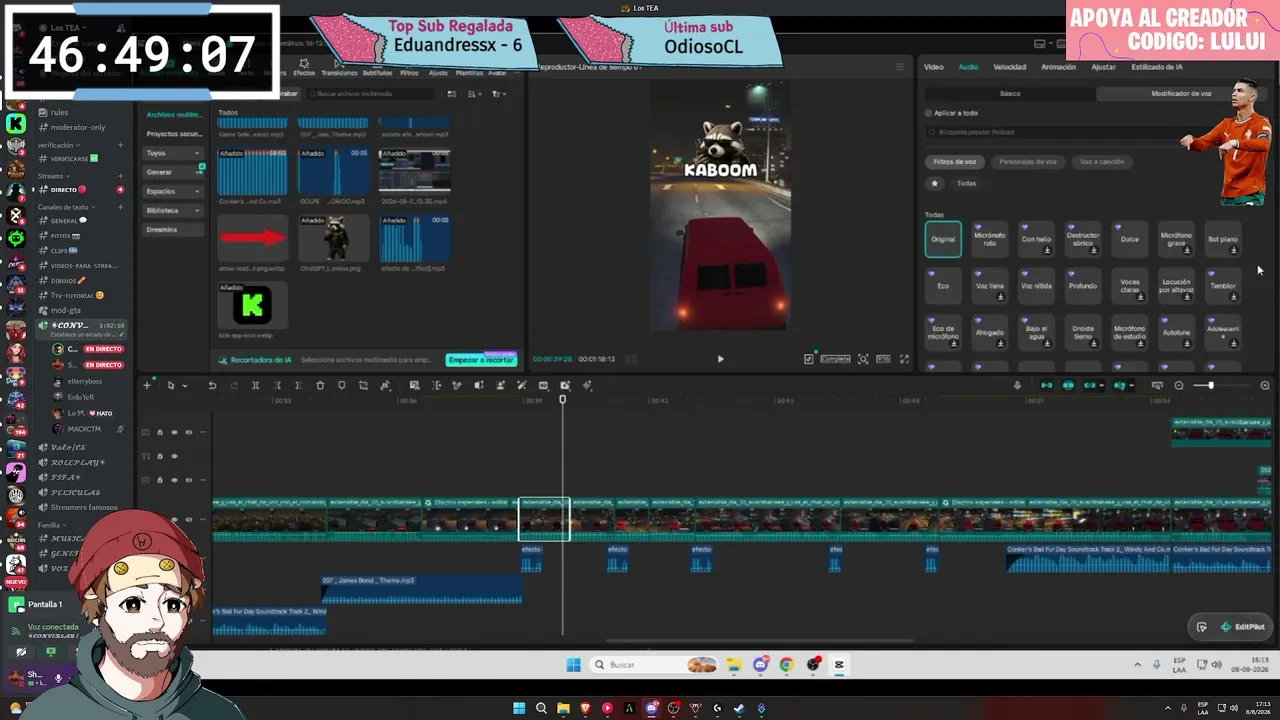1280x720 pixels.
Task: Click the timeline zoom in icon at far right
Action: tap(1265, 386)
